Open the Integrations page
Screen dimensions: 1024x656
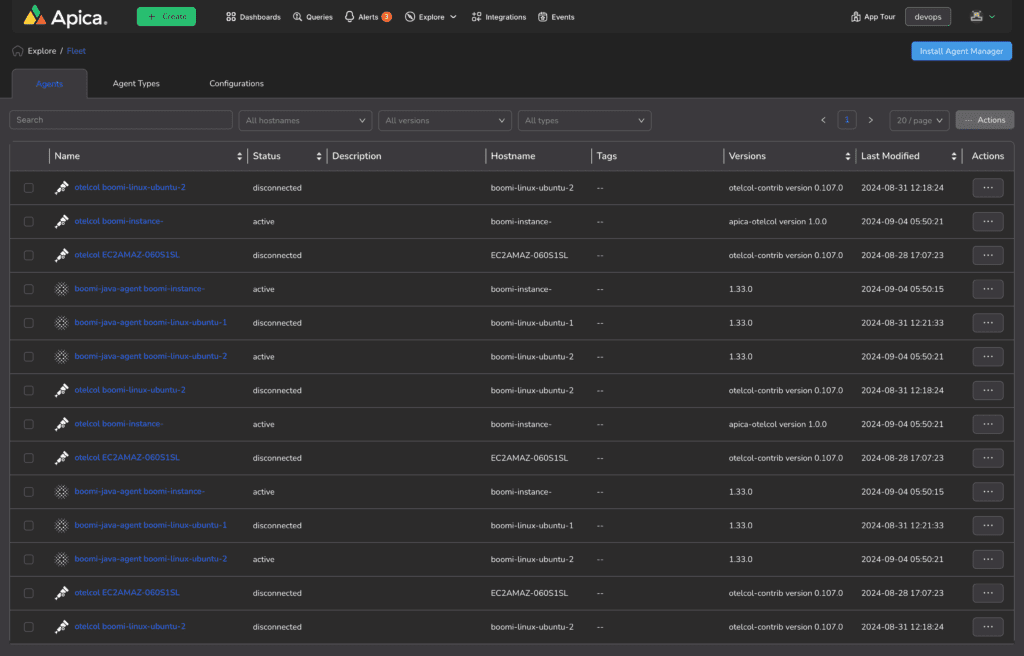499,17
